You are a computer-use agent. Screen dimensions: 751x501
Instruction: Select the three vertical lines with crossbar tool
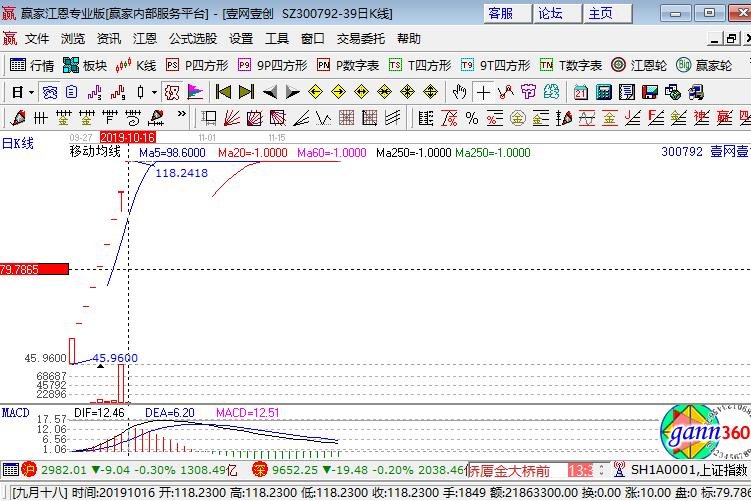[x=41, y=118]
